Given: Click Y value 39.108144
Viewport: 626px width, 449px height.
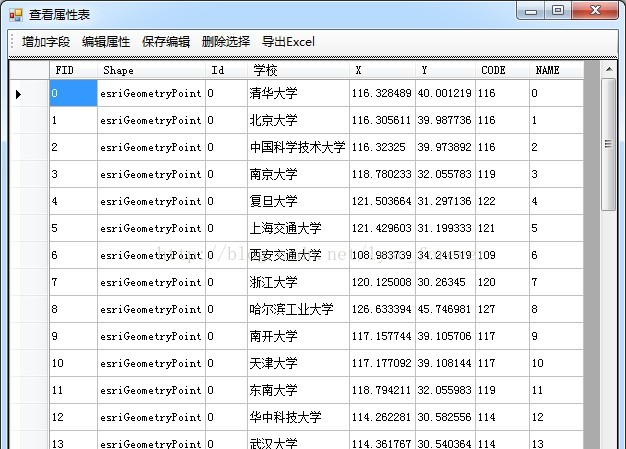Looking at the screenshot, I should pos(445,363).
